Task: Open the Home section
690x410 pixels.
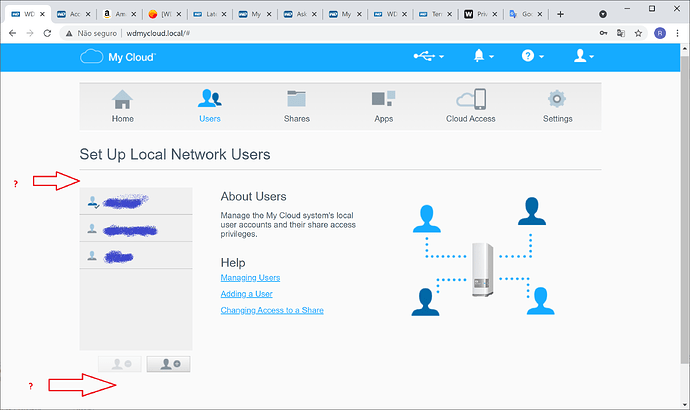Action: [x=122, y=106]
